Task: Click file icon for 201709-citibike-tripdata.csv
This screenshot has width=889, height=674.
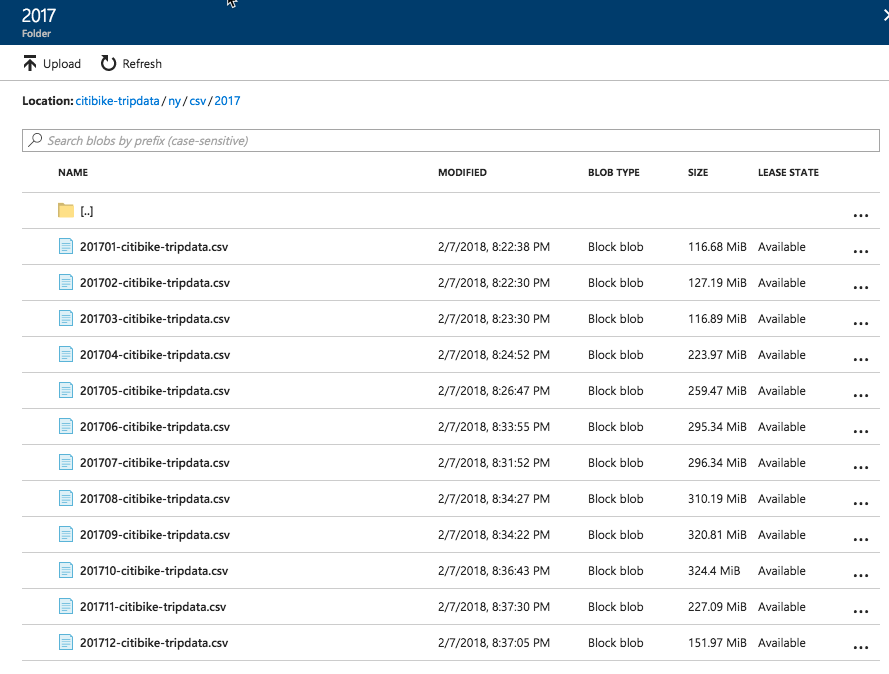Action: pos(66,534)
